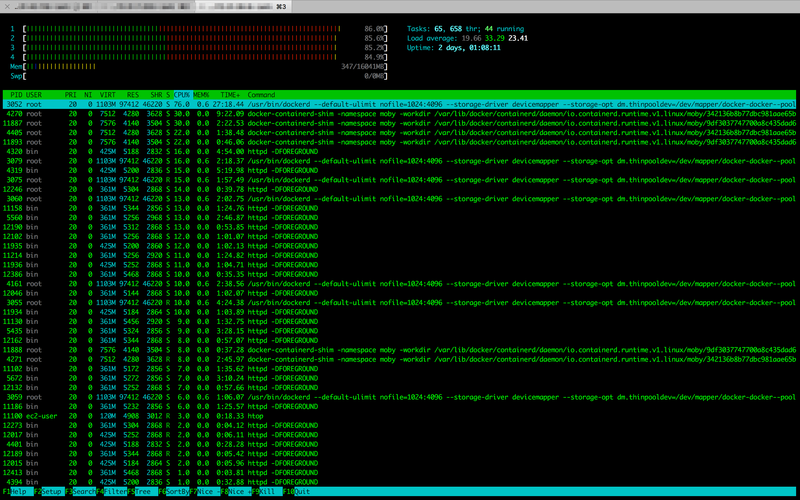Select the dockerd process row PID 3060

pos(399,198)
